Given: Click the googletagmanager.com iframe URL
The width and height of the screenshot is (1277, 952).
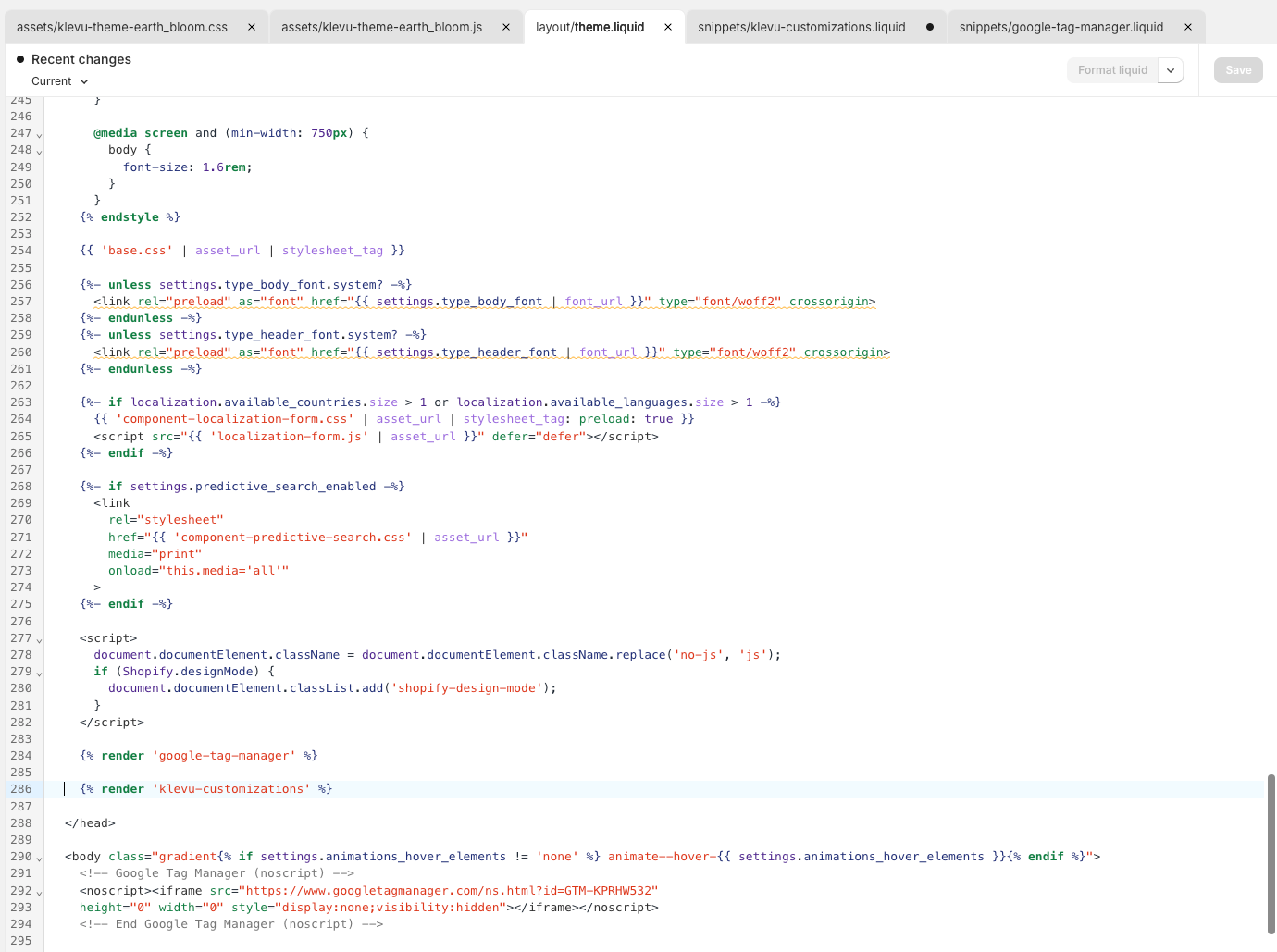Looking at the screenshot, I should (x=449, y=891).
